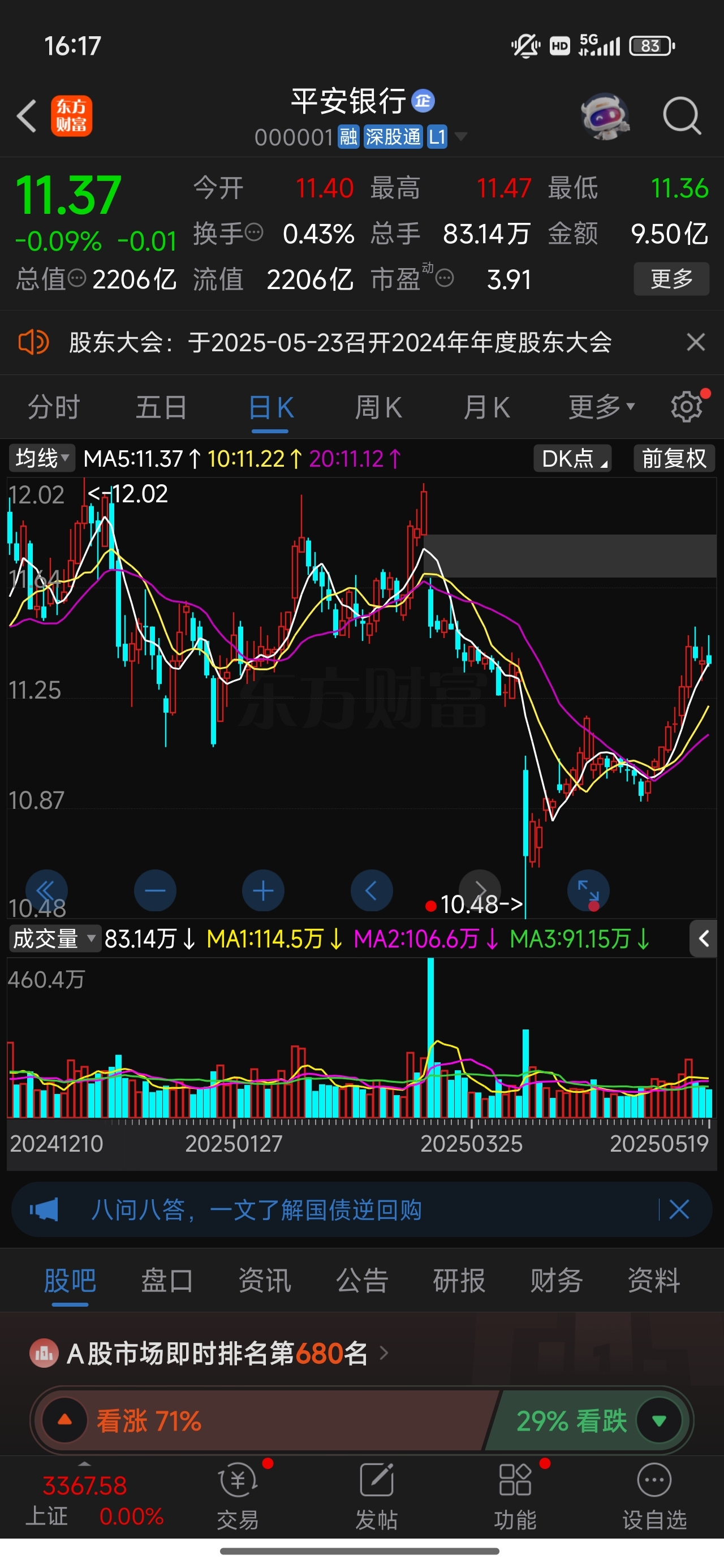724x1568 pixels.
Task: Tap chevron after ranking 680名
Action: (x=383, y=1353)
